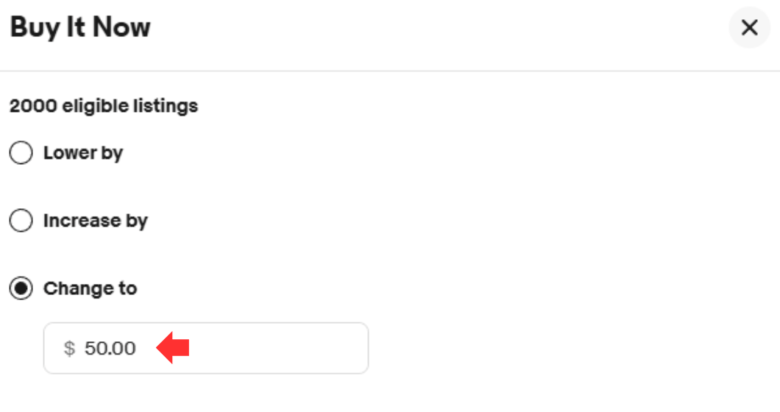Click empty area right of red arrow in field
780x412 pixels.
click(x=280, y=348)
